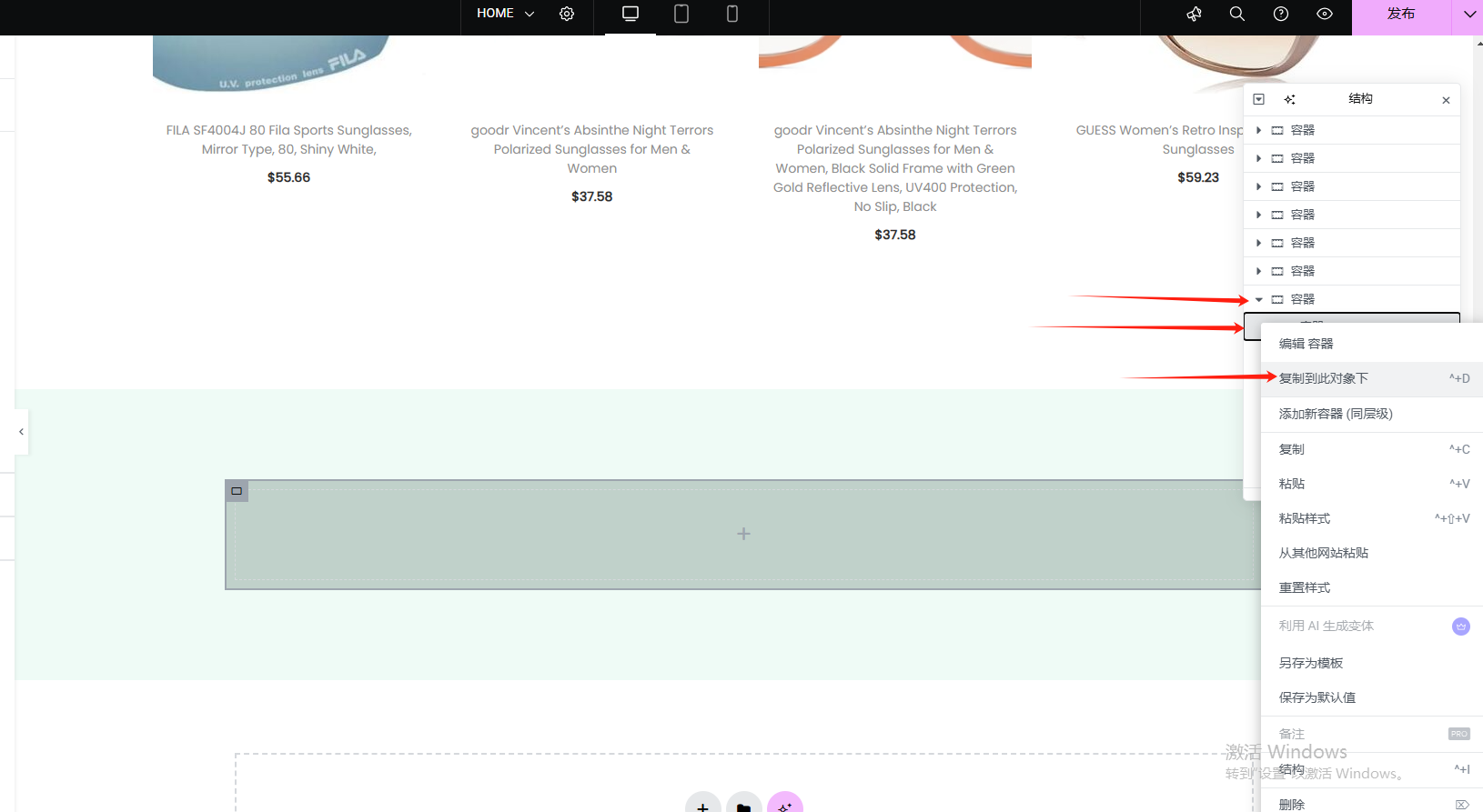Open the What's New megaphone icon
1483x812 pixels.
[x=1194, y=14]
